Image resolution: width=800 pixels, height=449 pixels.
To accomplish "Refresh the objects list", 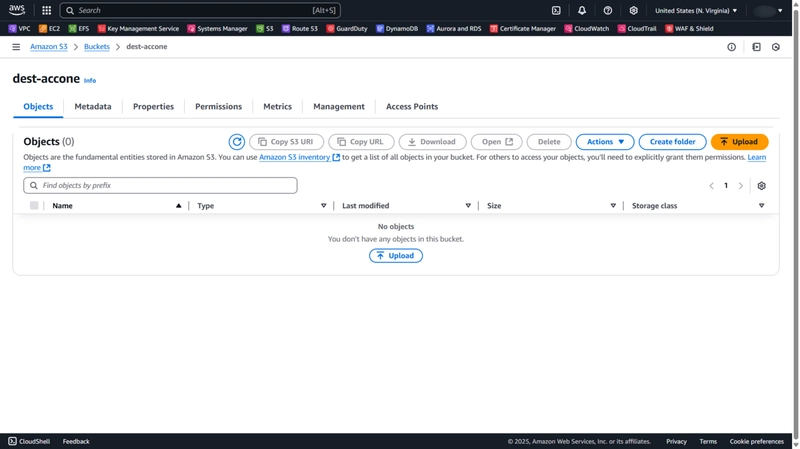I will [237, 142].
